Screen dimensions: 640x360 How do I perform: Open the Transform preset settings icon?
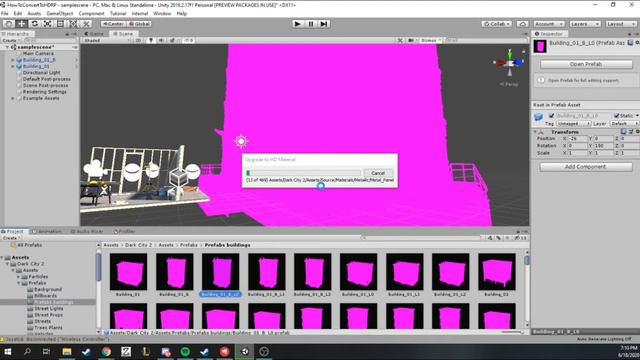pyautogui.click(x=631, y=131)
